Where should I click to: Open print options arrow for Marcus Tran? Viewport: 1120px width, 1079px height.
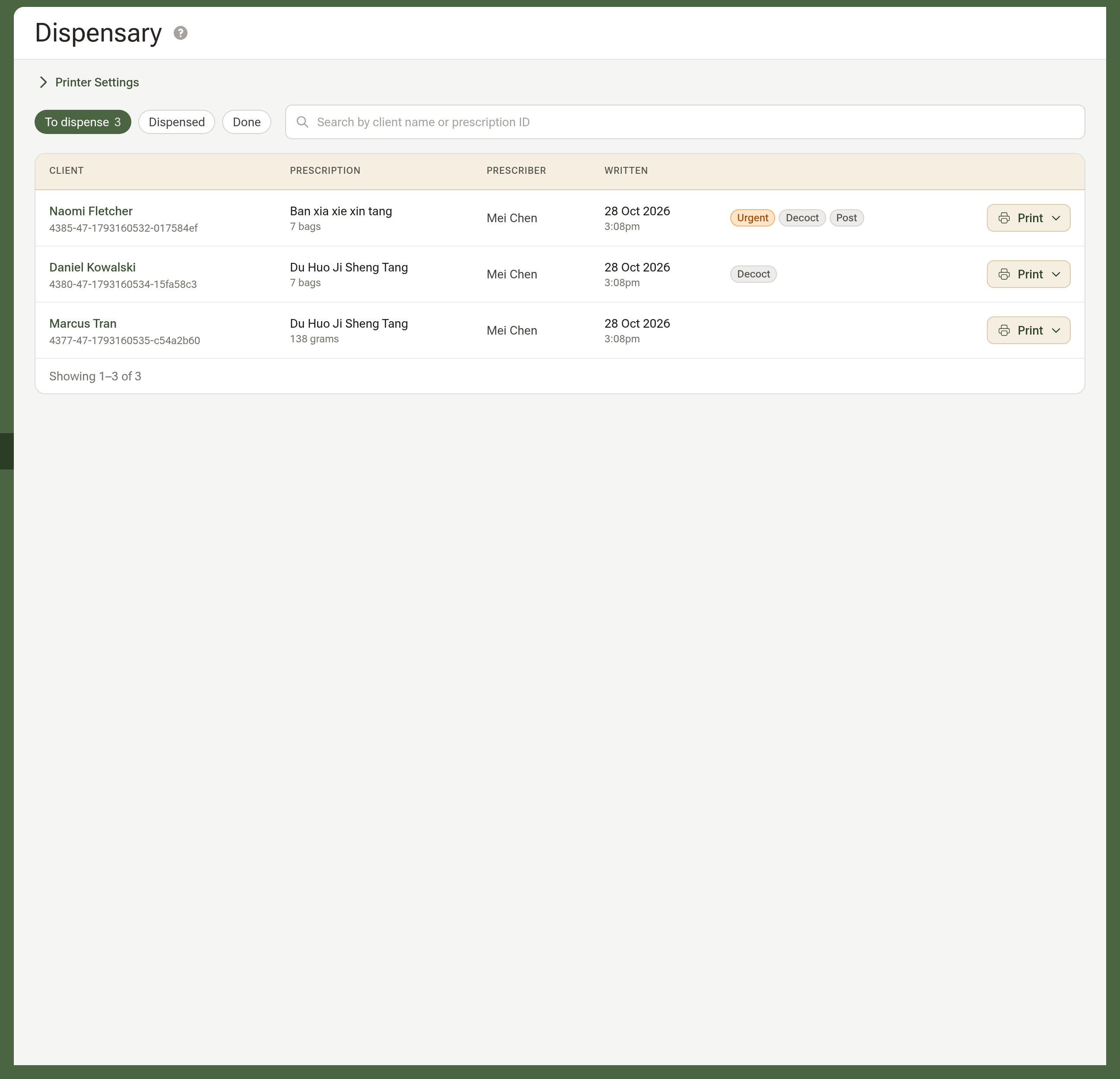[1056, 330]
